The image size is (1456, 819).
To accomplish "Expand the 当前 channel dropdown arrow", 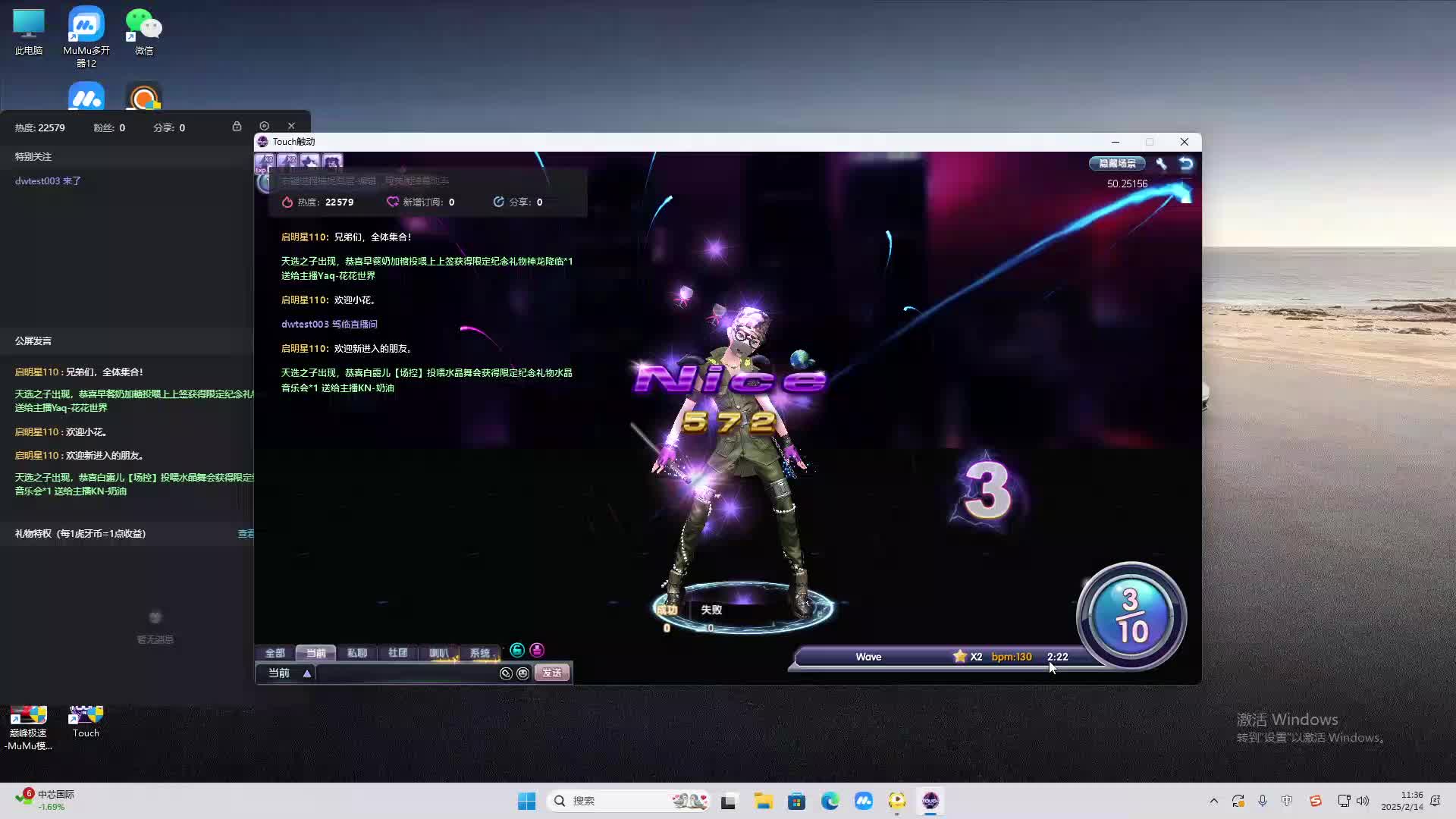I will tap(307, 673).
